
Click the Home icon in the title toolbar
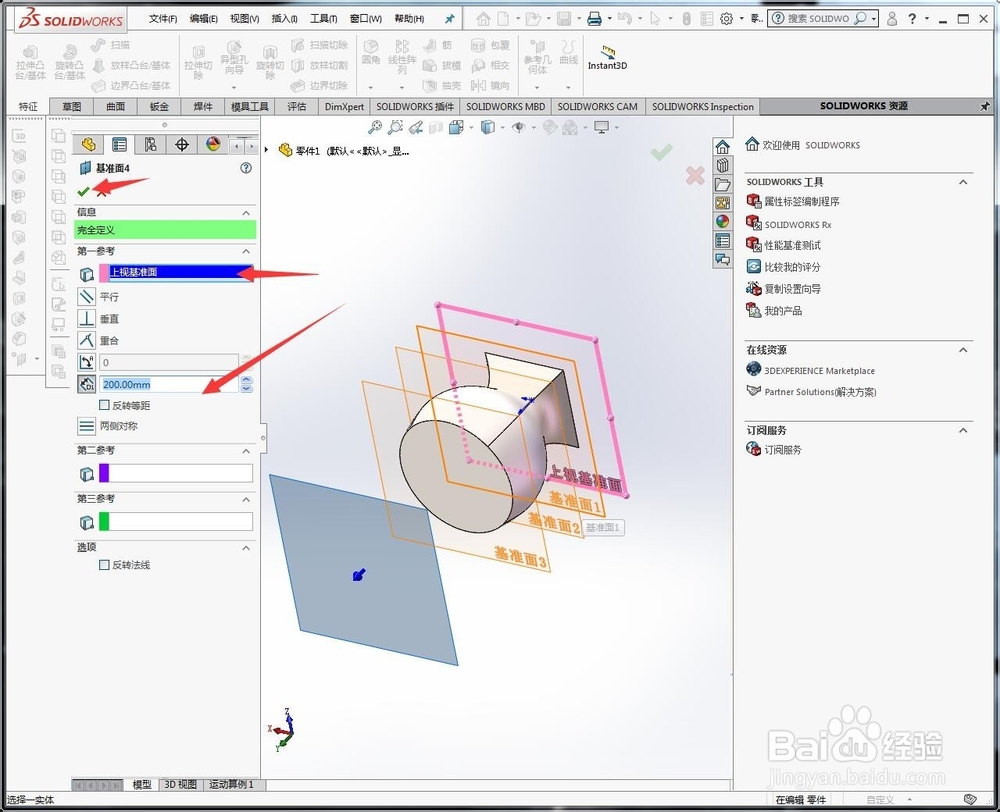coord(483,19)
